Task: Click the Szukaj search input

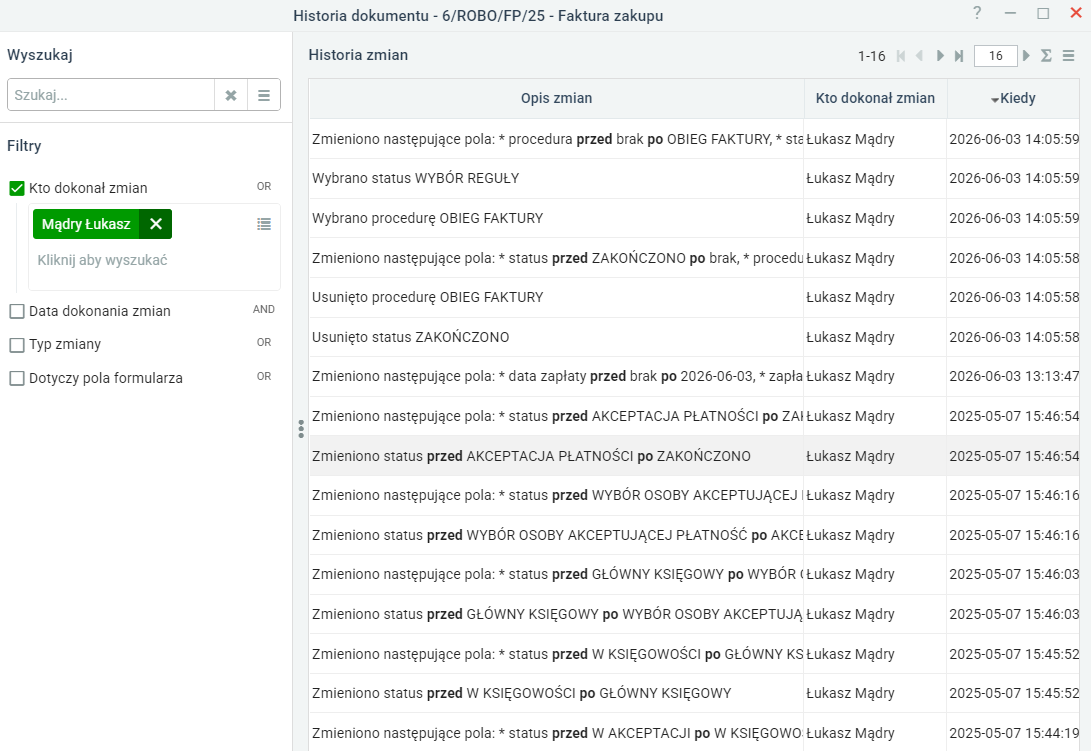Action: coord(111,95)
